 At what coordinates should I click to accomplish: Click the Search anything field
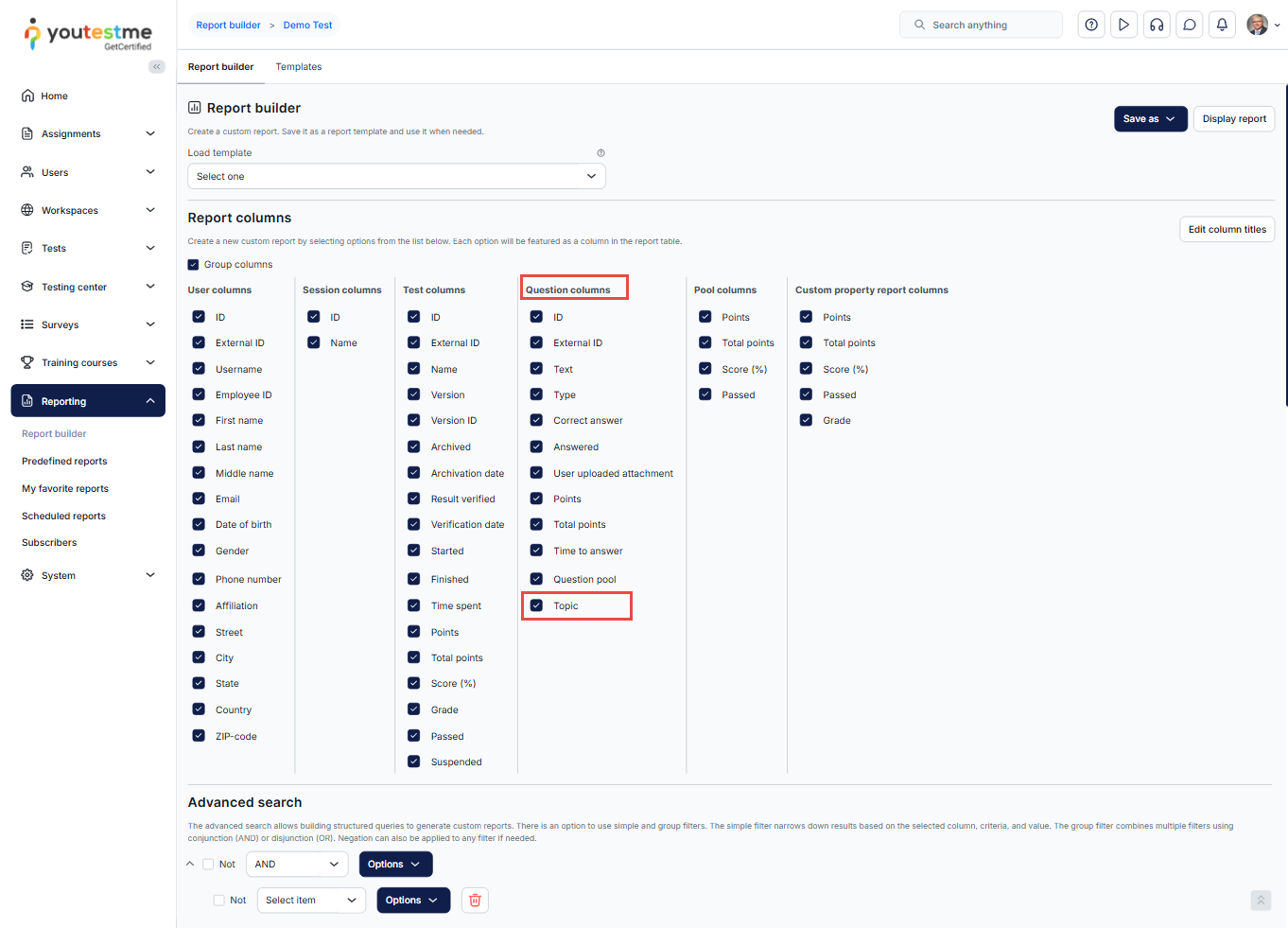pyautogui.click(x=981, y=25)
